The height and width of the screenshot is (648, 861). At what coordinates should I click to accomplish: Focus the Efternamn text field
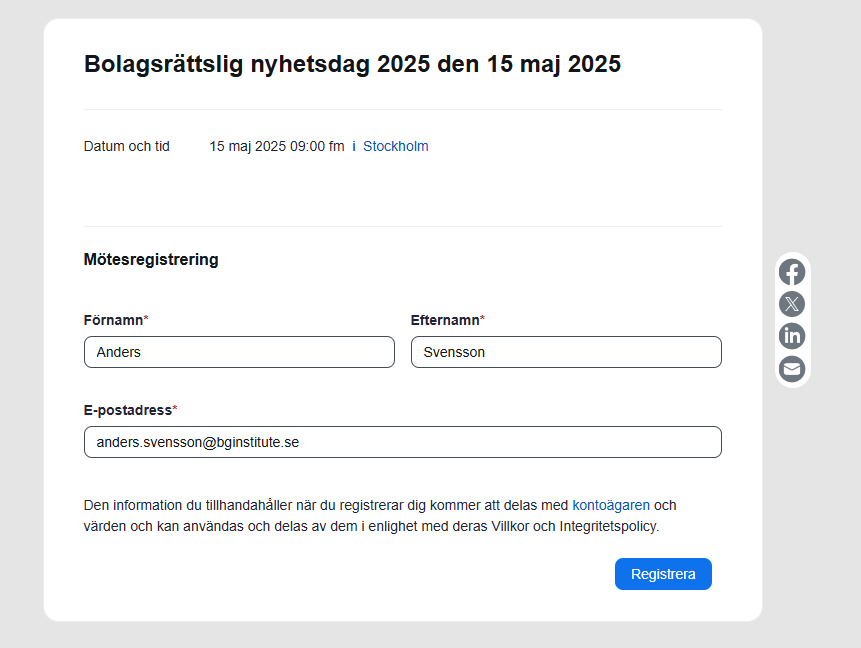(x=566, y=352)
